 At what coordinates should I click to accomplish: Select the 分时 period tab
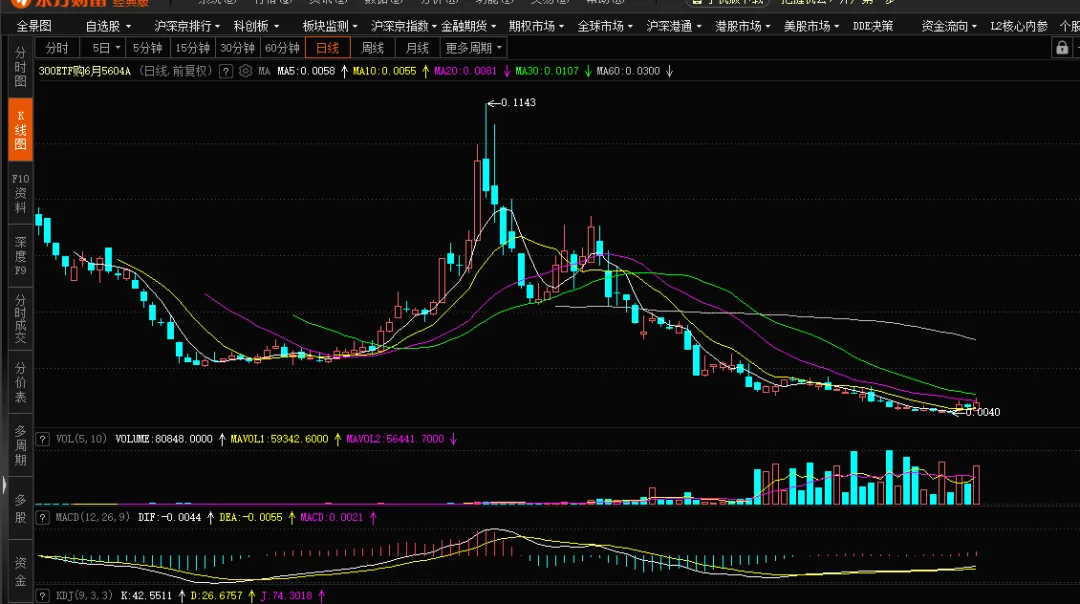pos(57,48)
